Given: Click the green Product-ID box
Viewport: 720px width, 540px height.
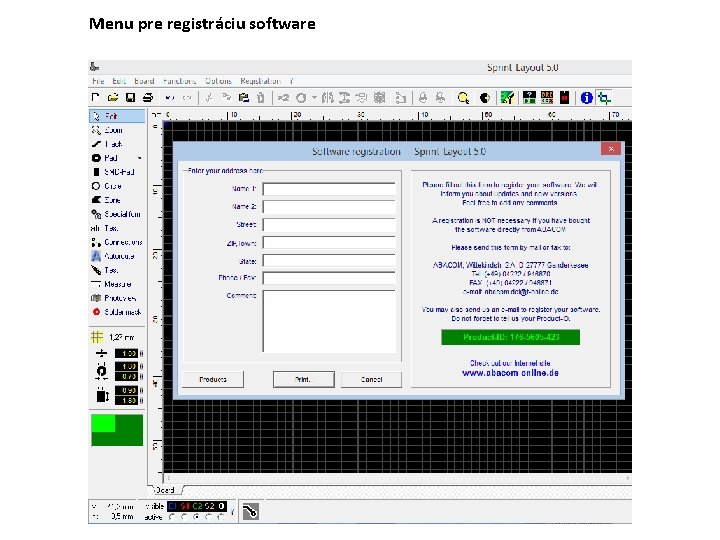Looking at the screenshot, I should tap(511, 337).
